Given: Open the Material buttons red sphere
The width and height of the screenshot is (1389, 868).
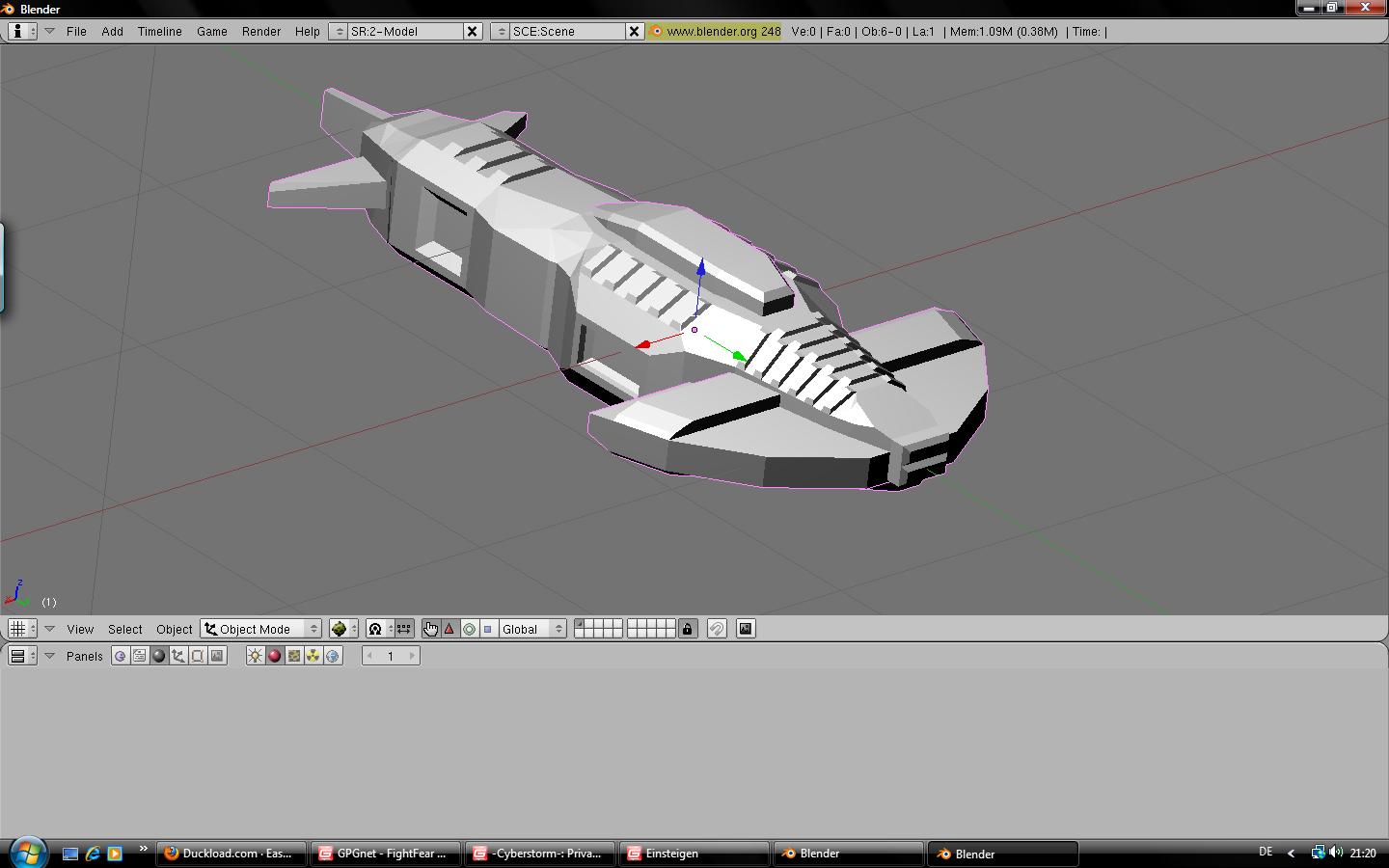Looking at the screenshot, I should click(x=274, y=656).
